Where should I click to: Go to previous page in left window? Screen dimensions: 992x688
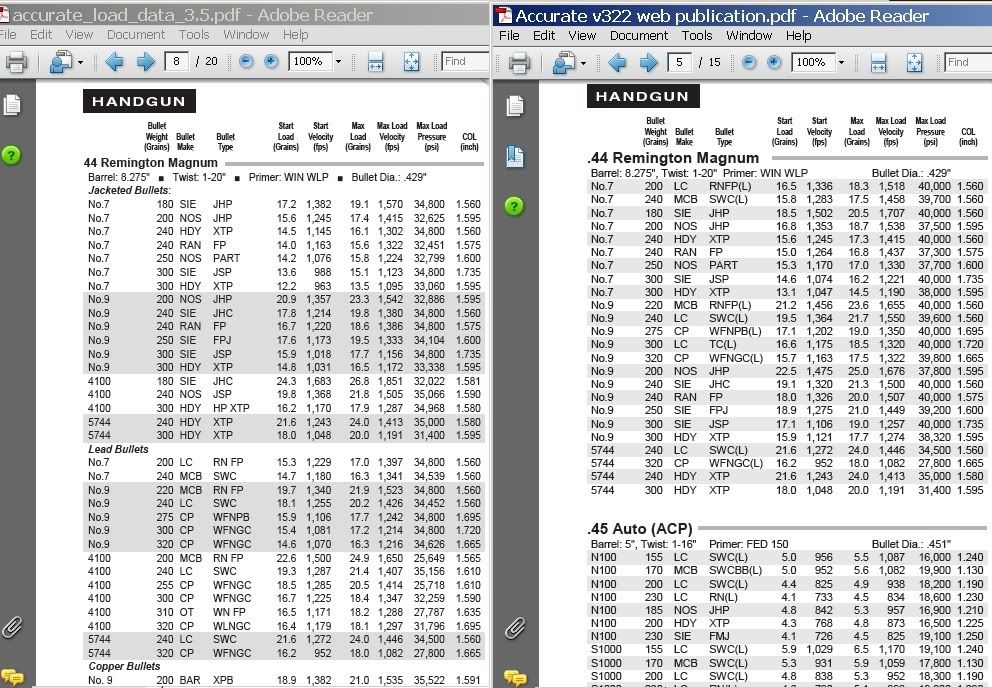[x=115, y=61]
